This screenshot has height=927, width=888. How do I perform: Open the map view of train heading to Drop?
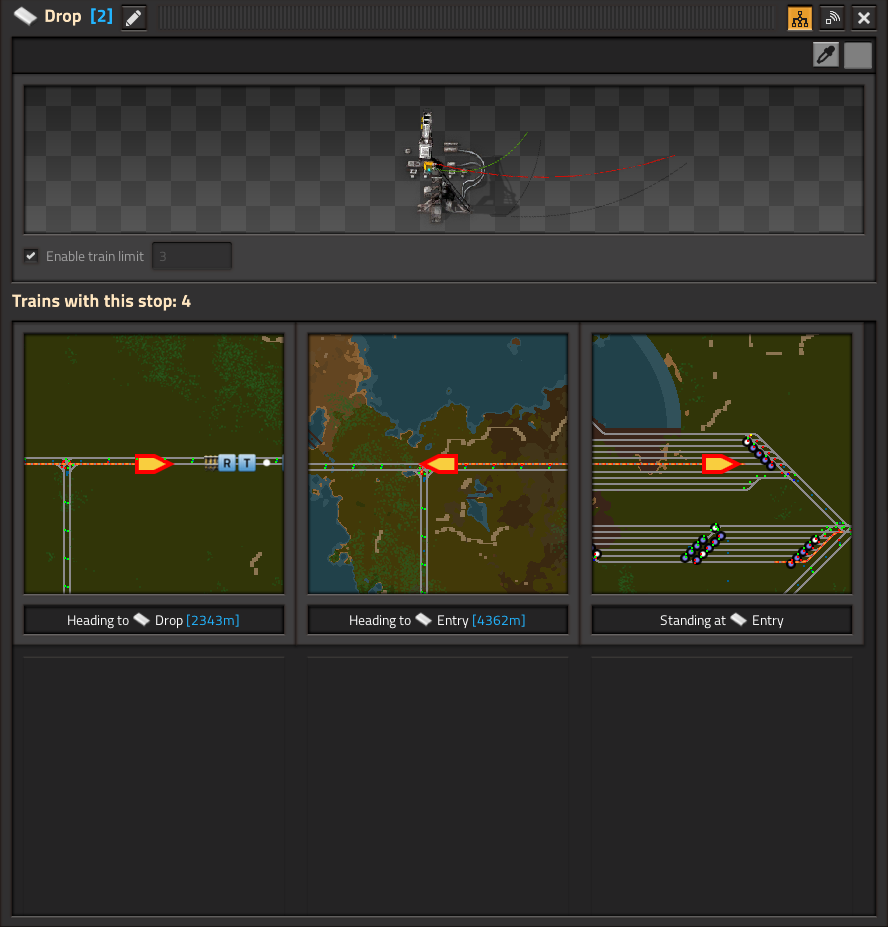point(154,464)
